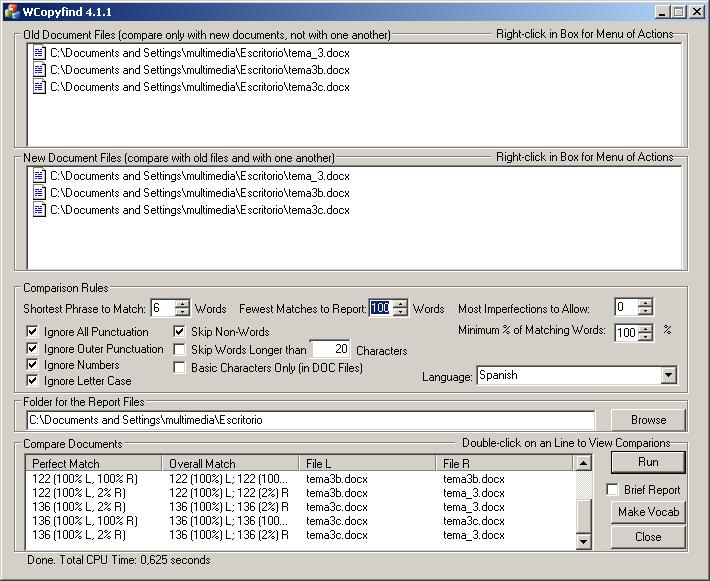Click document icon of tema3b.docx in Old Document Files

[x=39, y=70]
